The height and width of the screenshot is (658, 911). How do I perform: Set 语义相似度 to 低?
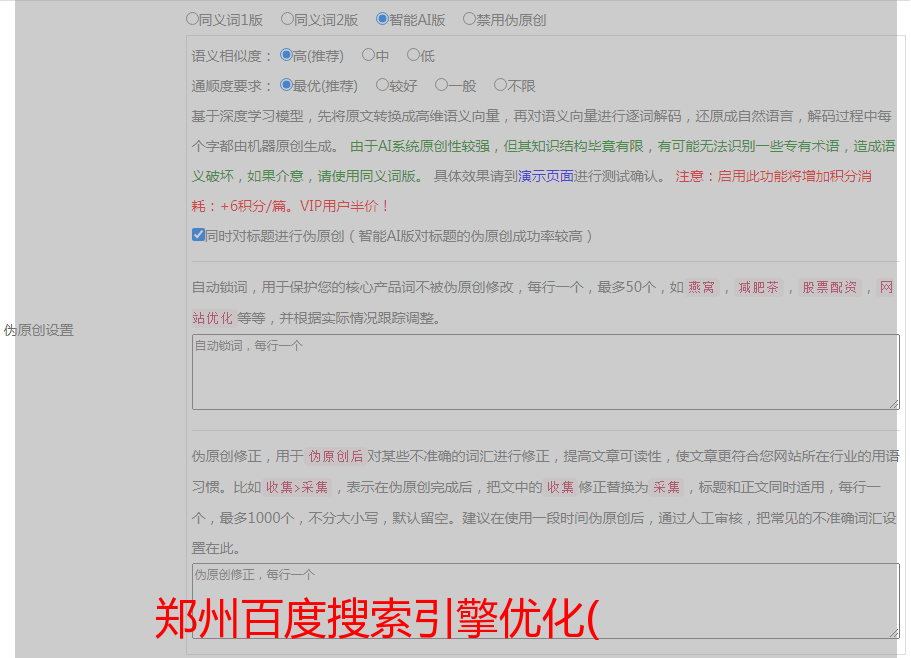[x=413, y=55]
